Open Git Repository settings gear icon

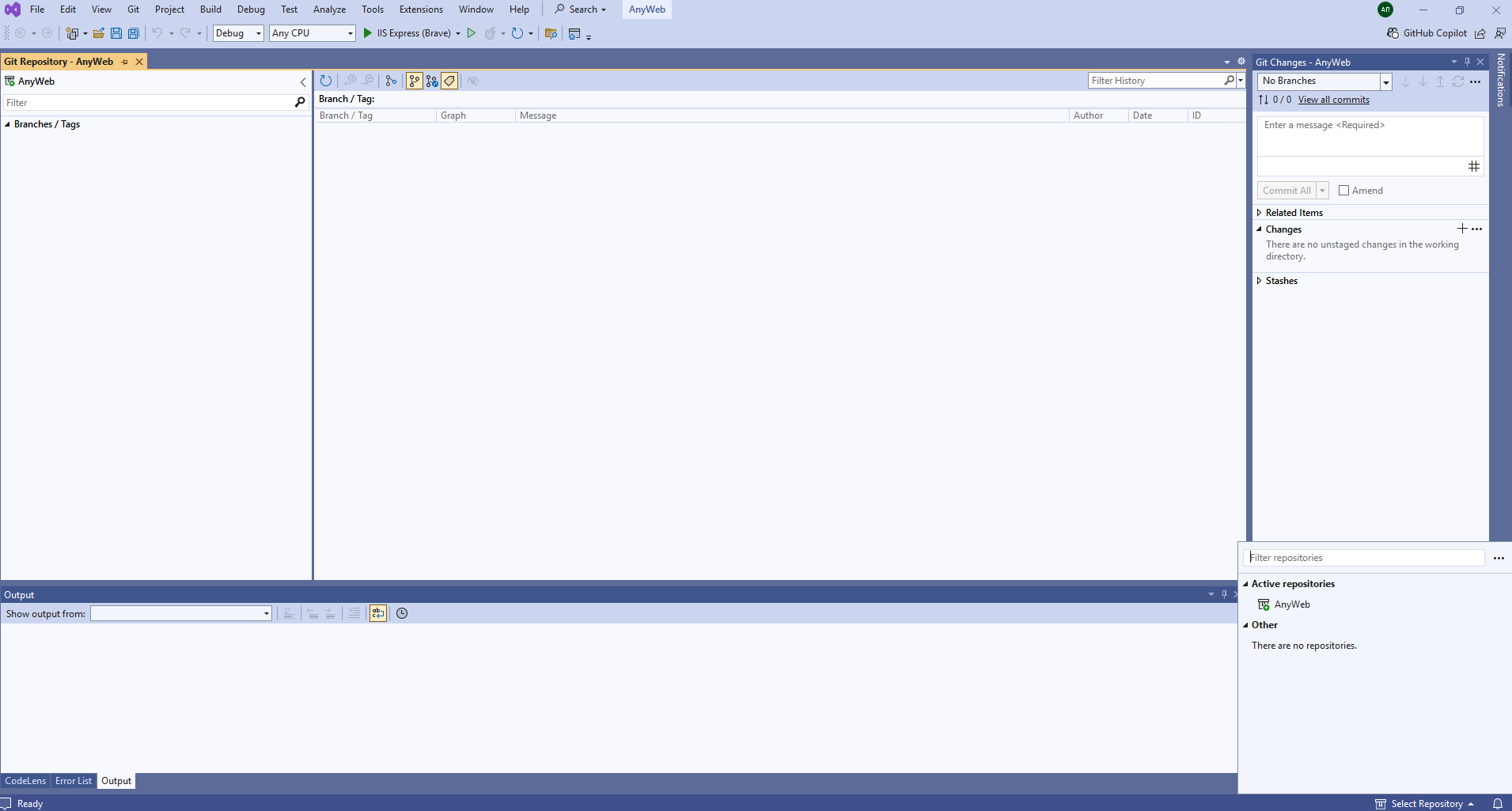tap(1241, 61)
